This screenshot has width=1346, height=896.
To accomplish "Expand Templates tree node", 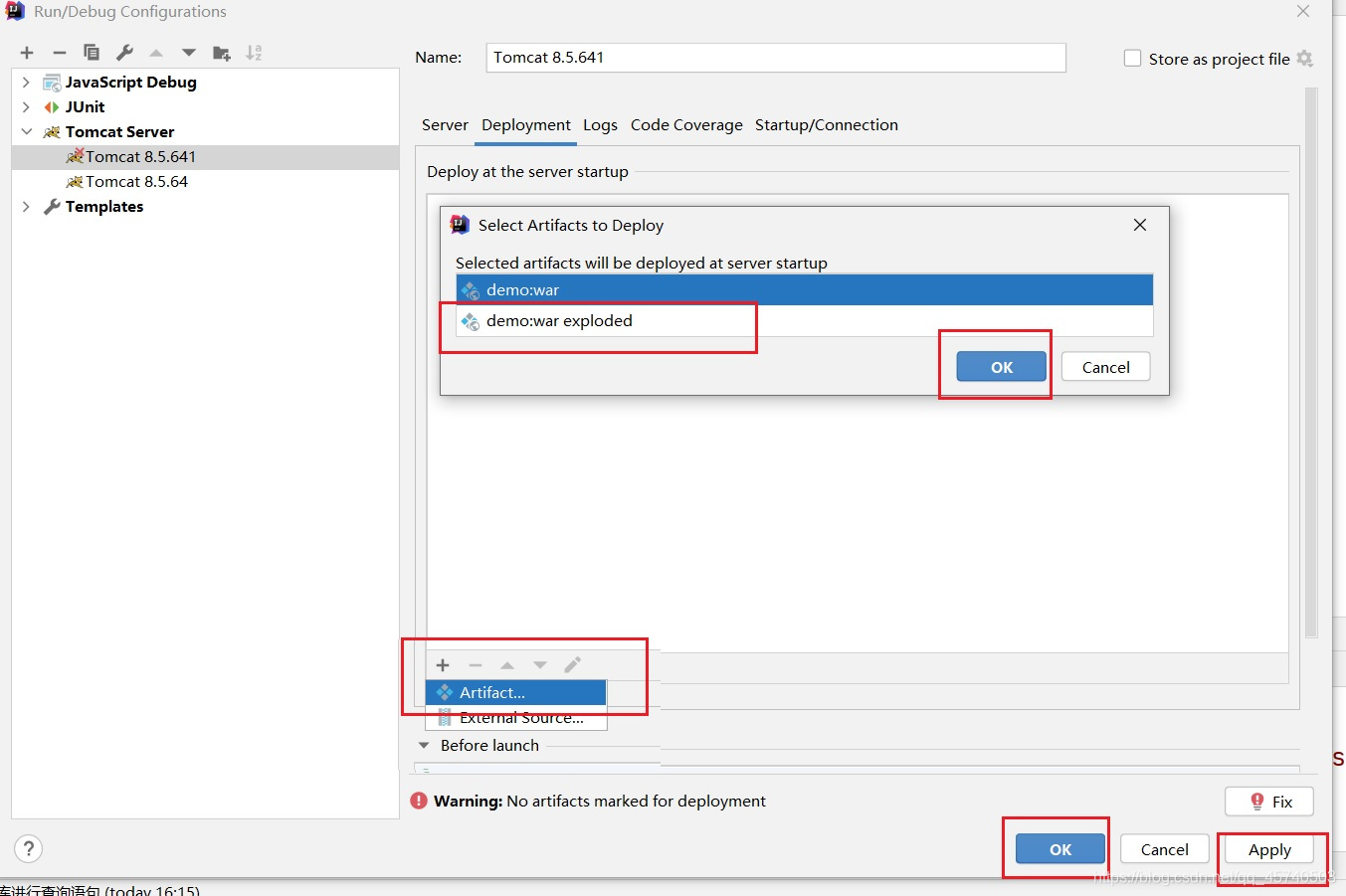I will tap(26, 206).
